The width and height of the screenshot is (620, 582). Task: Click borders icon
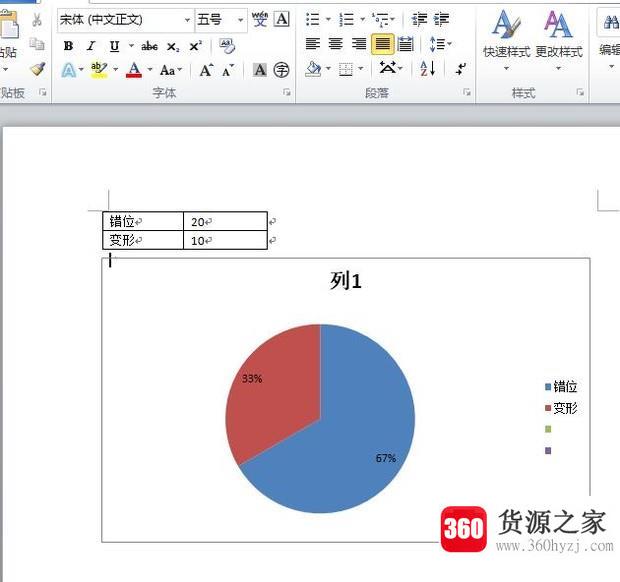point(346,70)
